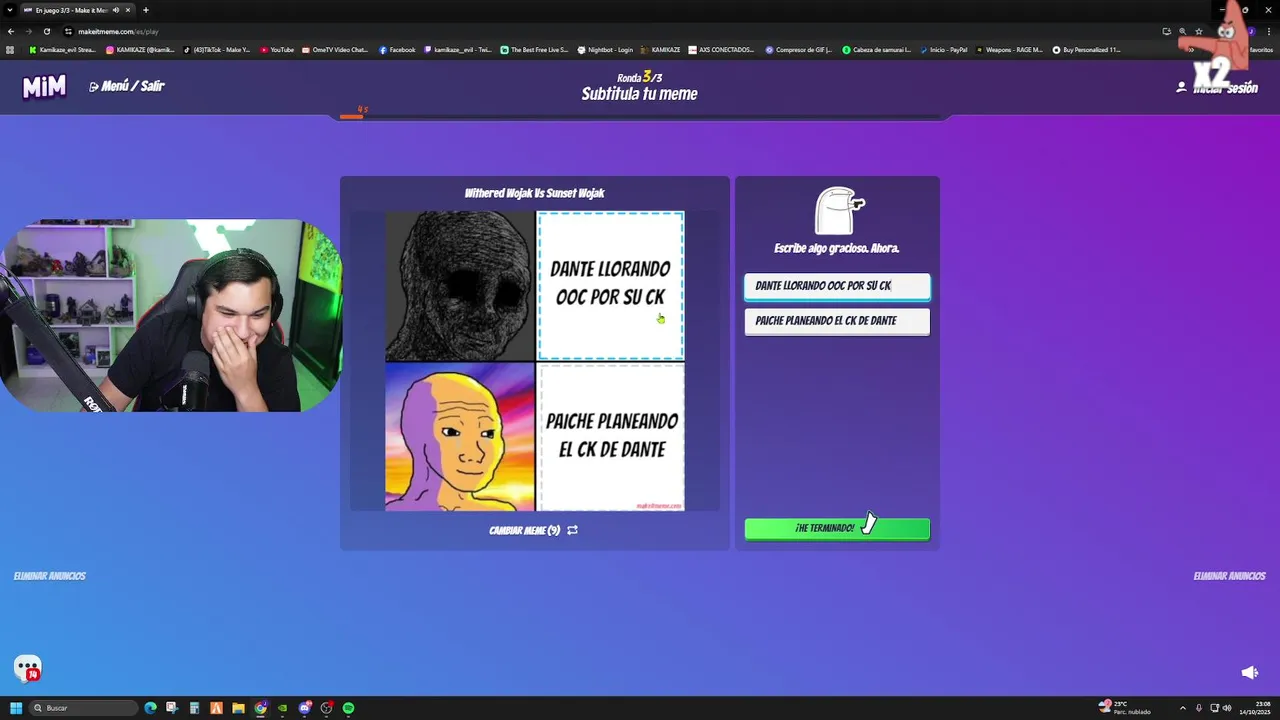Open The Best Free Live S... bookmark
Screen dimensions: 1280x720
pyautogui.click(x=534, y=50)
